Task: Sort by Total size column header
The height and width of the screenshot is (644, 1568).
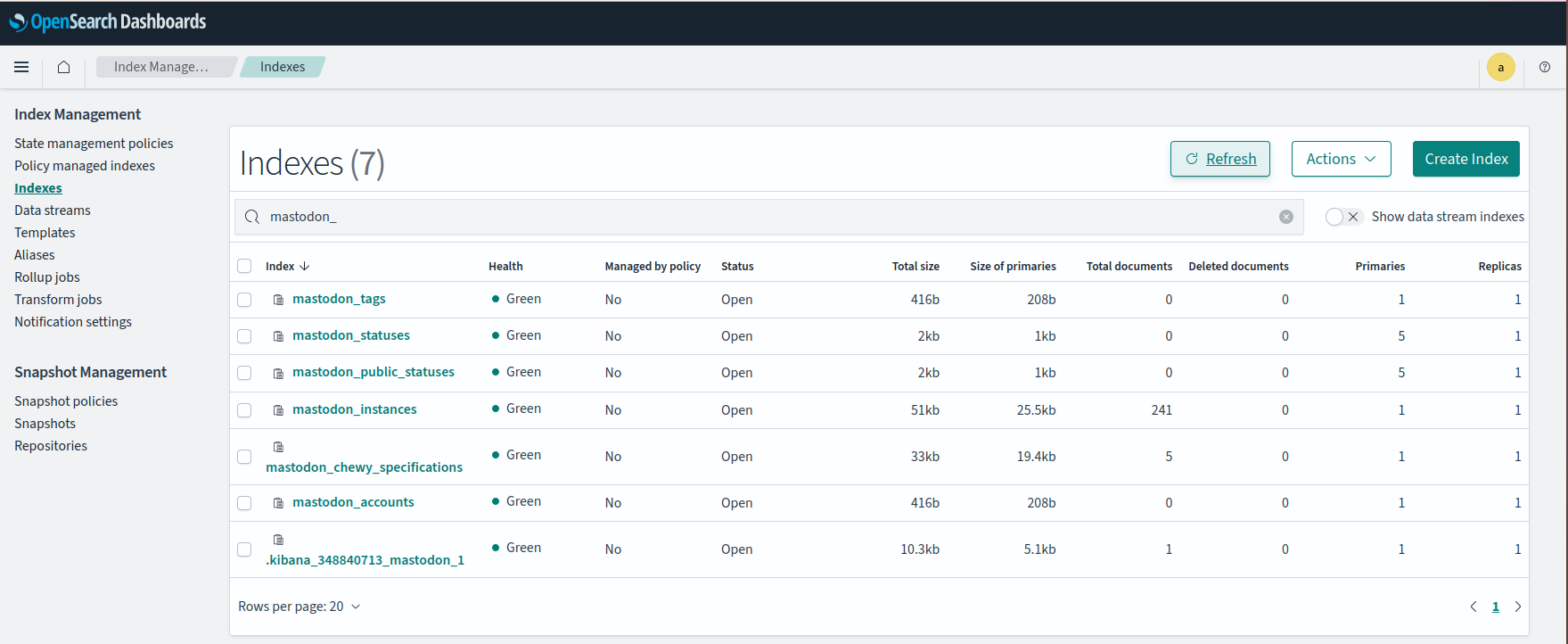Action: click(x=915, y=266)
